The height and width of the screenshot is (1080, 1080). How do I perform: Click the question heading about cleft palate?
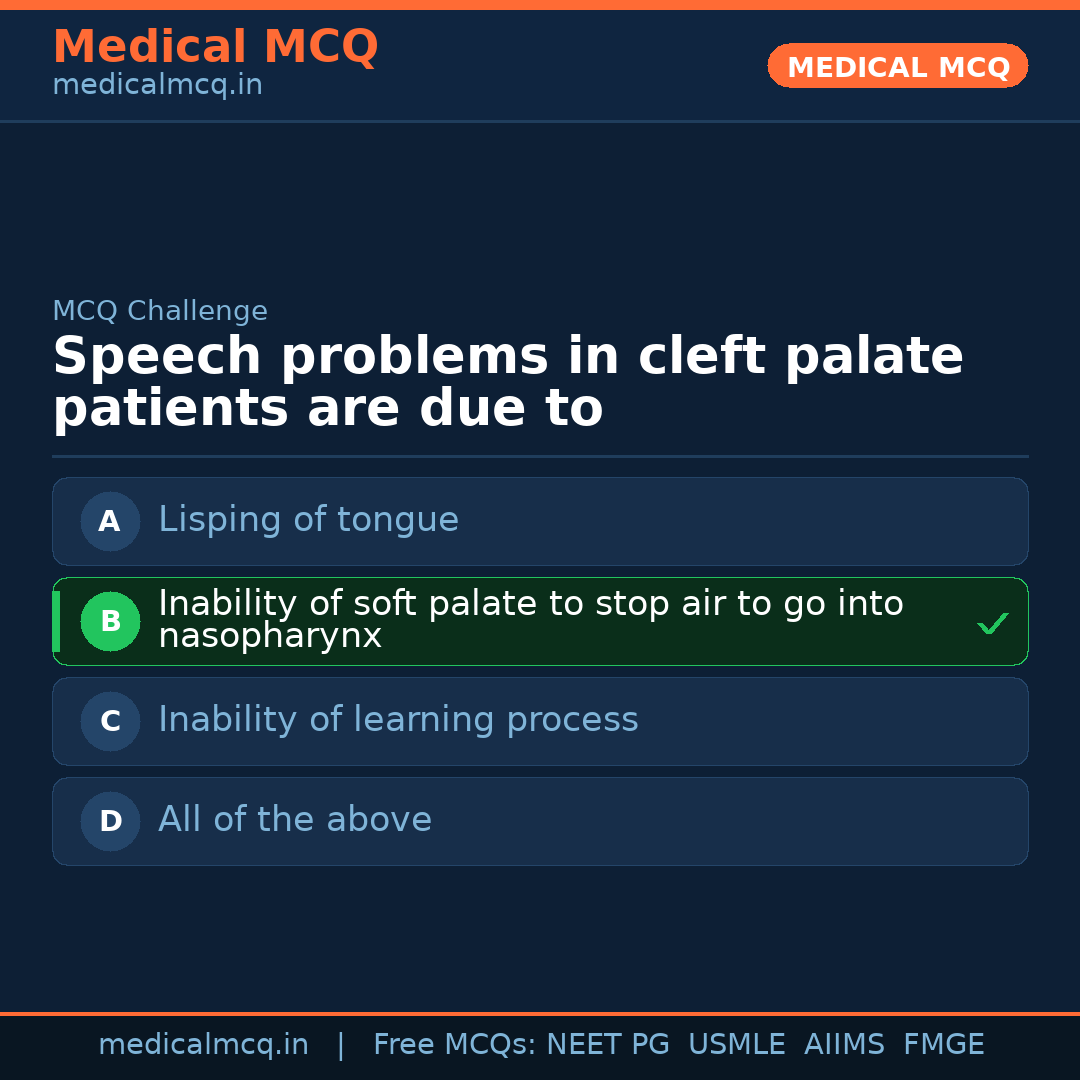508,383
